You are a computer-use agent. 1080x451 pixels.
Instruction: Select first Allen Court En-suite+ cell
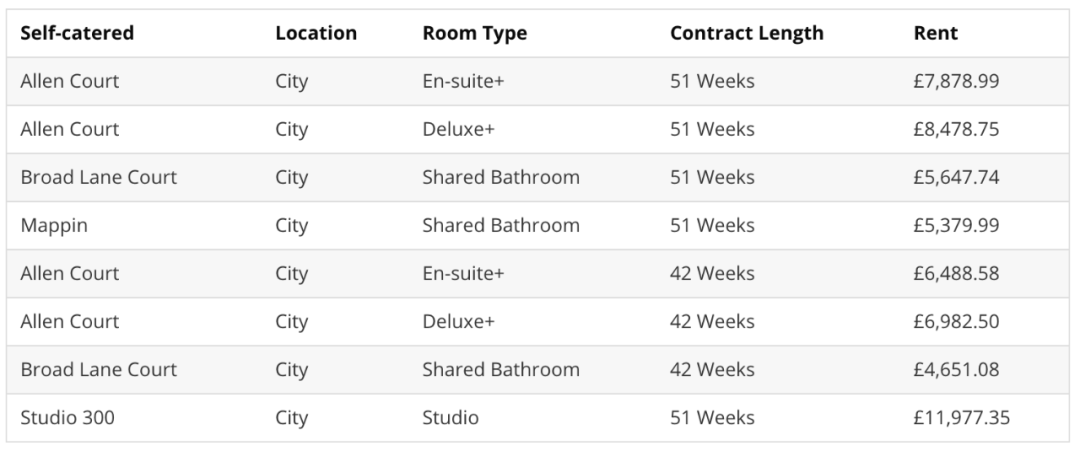point(463,81)
